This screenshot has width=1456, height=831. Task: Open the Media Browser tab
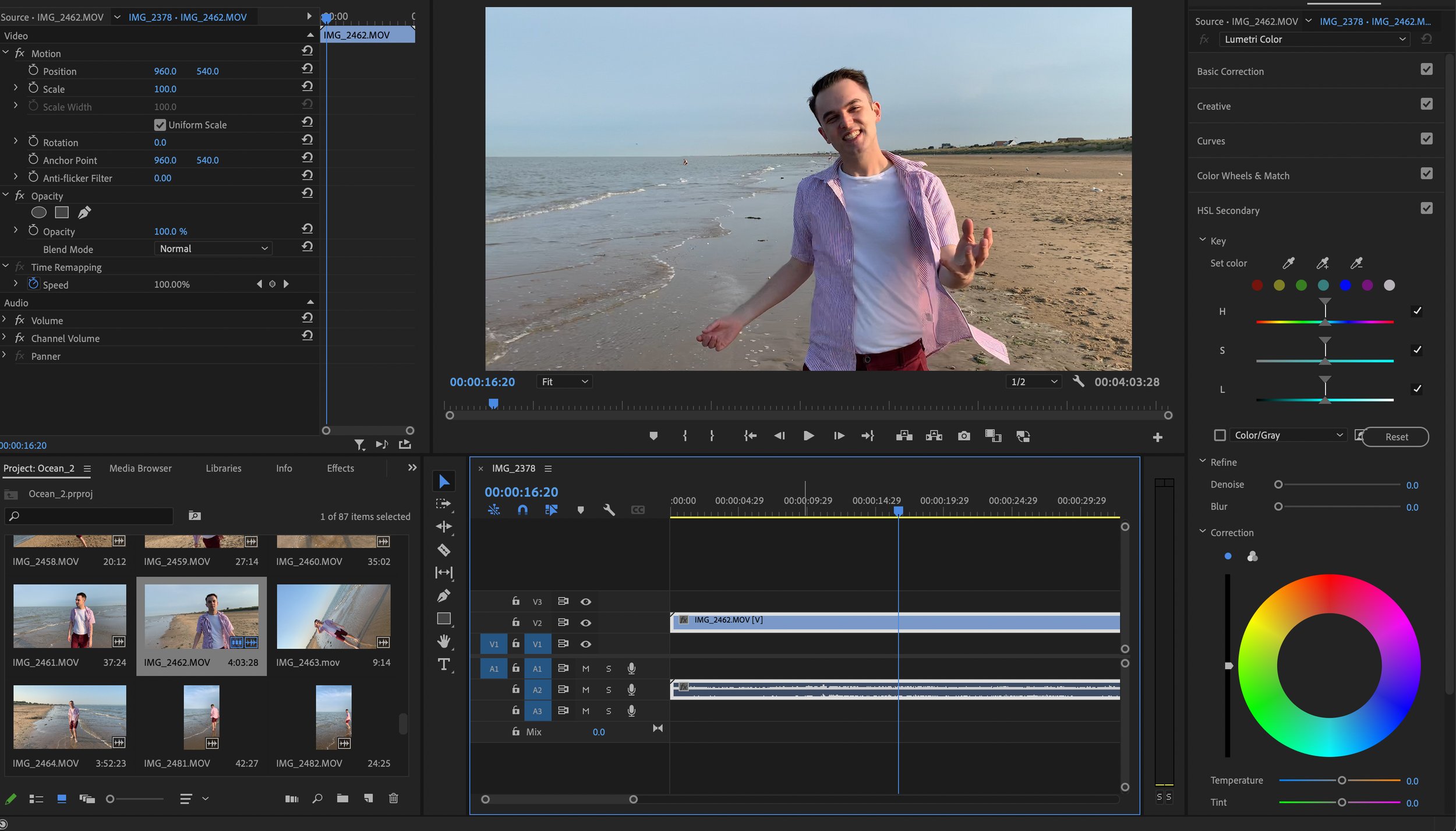coord(140,468)
